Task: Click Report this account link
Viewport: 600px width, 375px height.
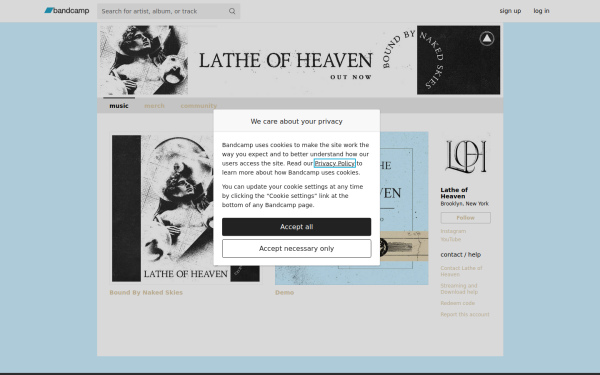Action: tap(465, 314)
